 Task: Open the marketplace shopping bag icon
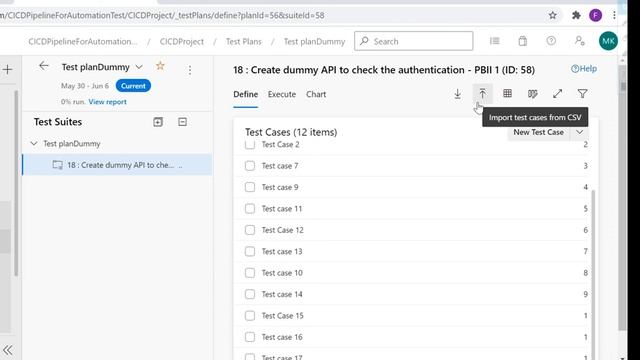tap(522, 41)
